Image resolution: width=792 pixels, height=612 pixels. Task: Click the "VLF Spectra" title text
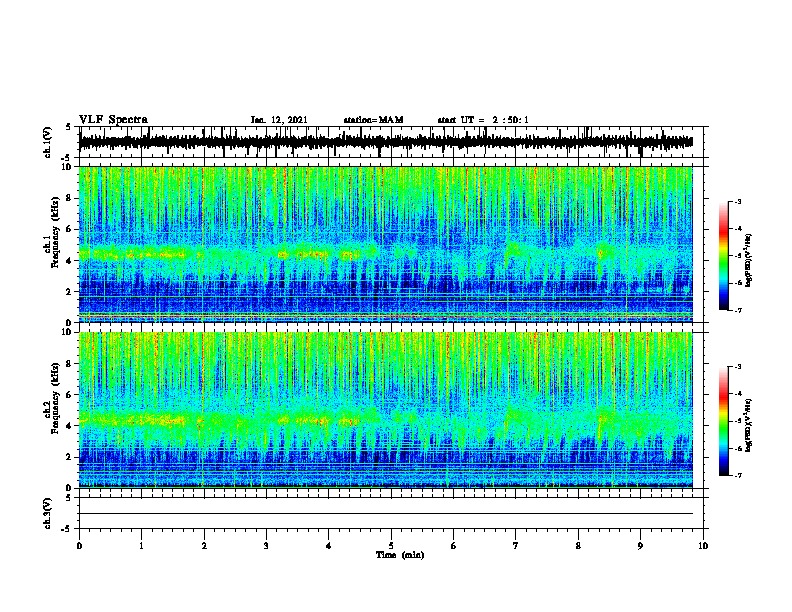(x=113, y=120)
